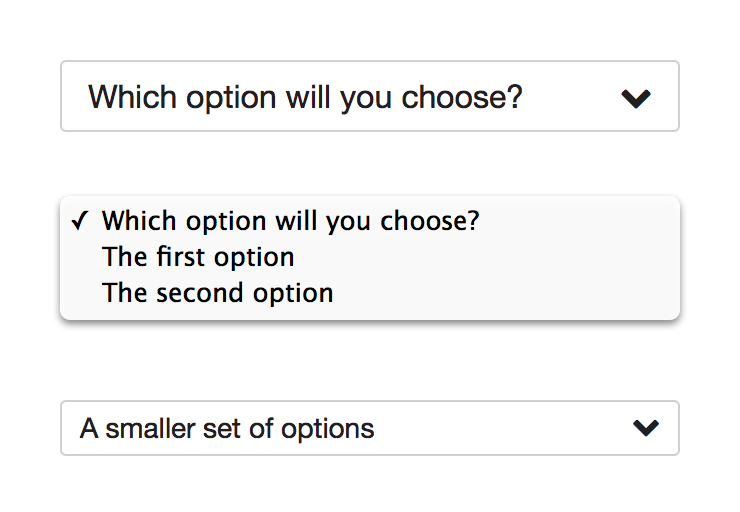Activate the topmost combo box on the page
740x512 pixels.
[369, 96]
